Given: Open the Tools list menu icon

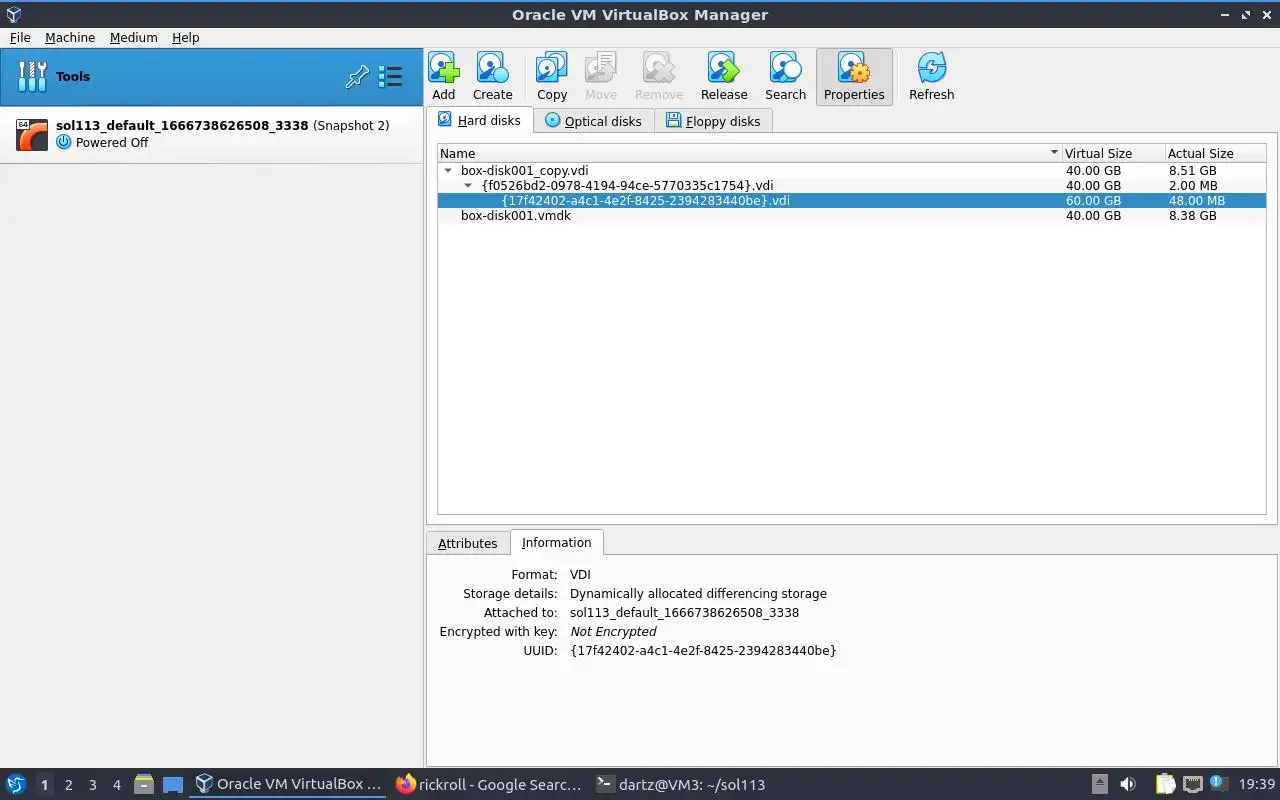Looking at the screenshot, I should click(390, 77).
